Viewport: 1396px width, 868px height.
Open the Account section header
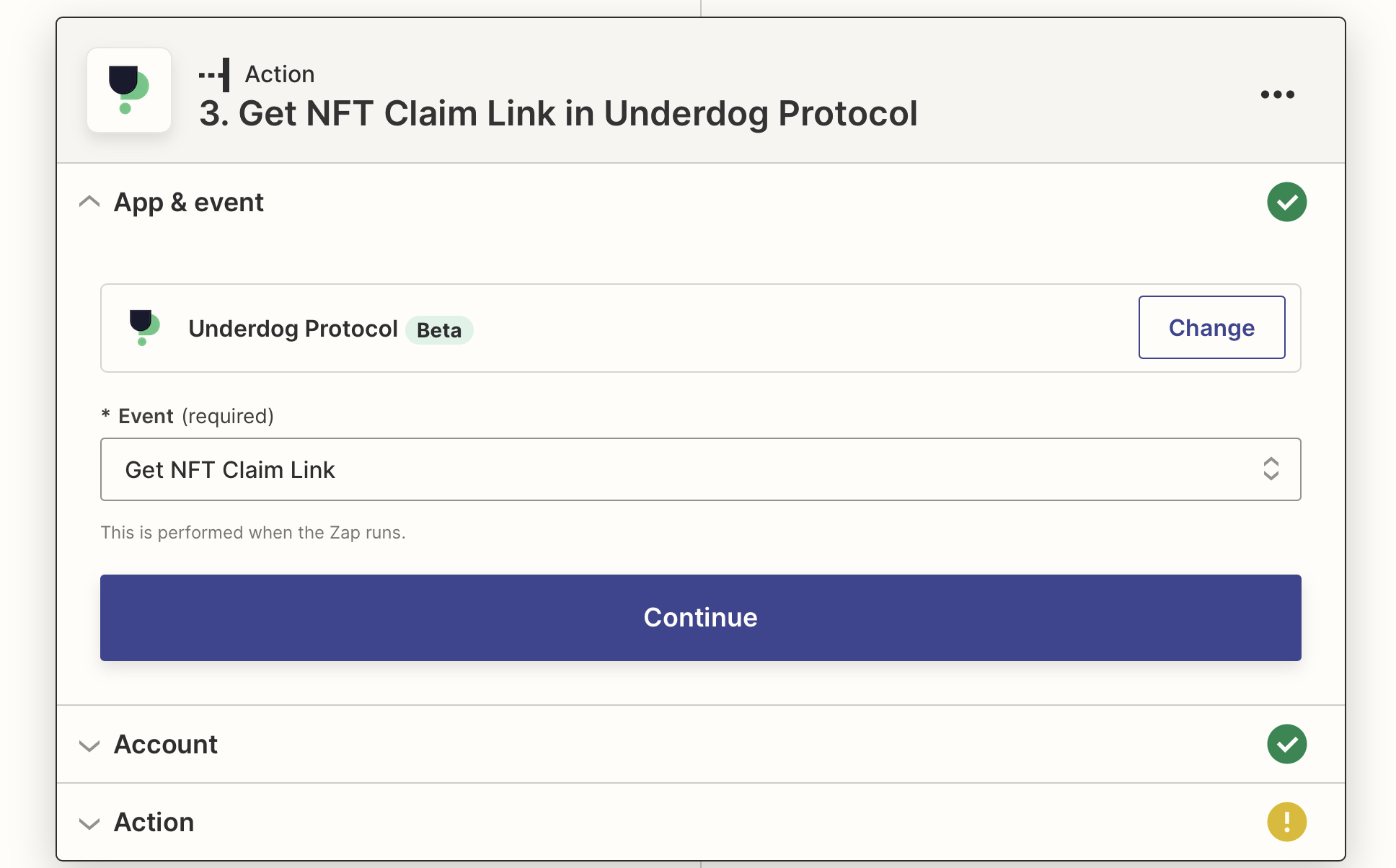point(701,744)
